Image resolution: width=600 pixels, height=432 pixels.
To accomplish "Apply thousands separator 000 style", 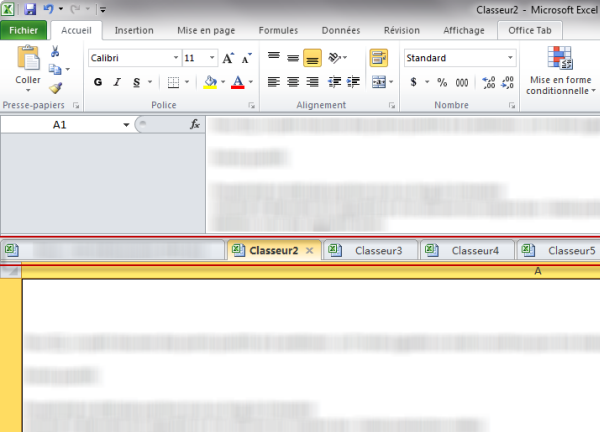I will tap(462, 82).
